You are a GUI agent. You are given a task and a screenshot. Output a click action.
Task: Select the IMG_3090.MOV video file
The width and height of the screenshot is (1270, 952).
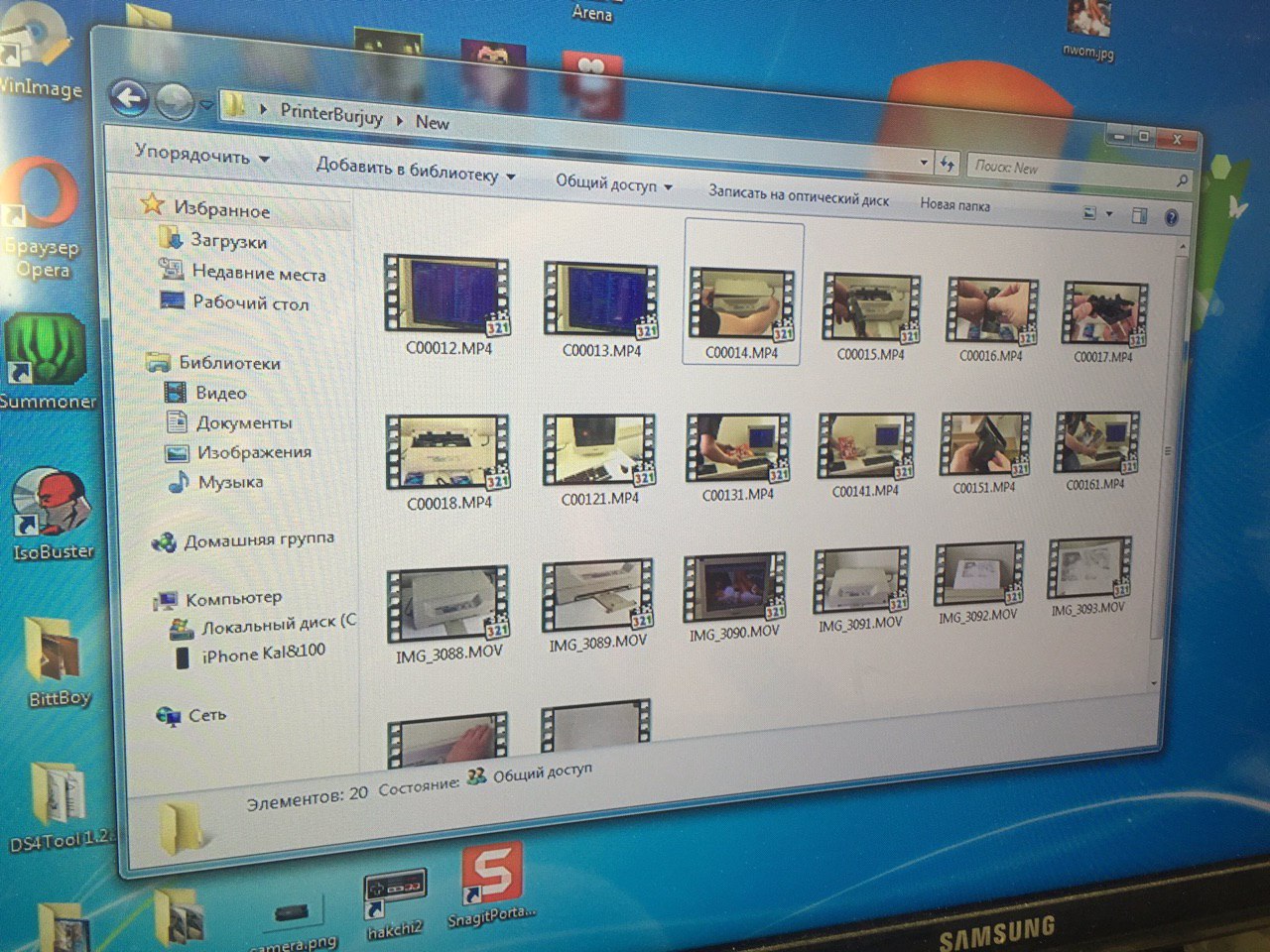coord(734,596)
